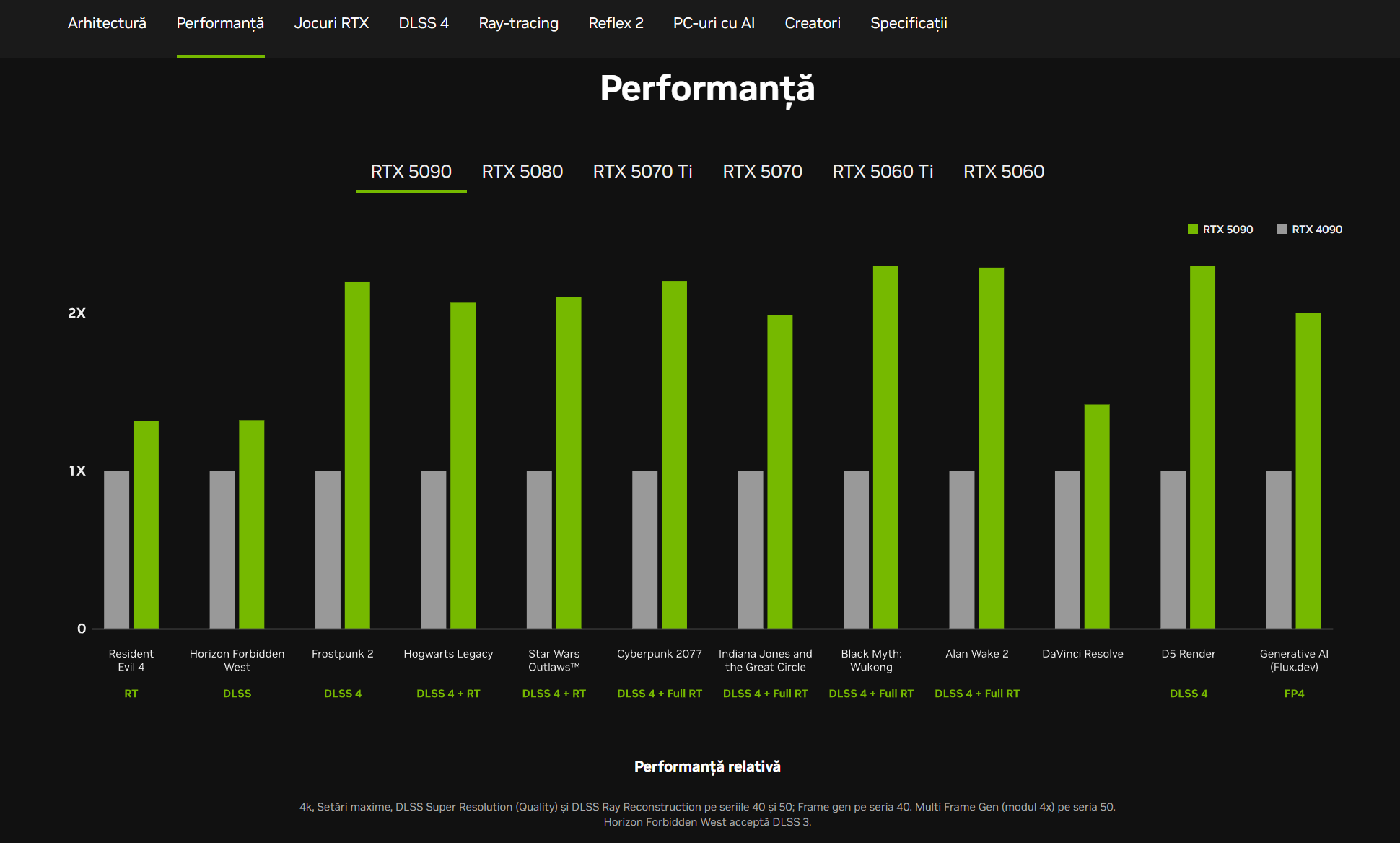Select the RTX 5060 tab

pyautogui.click(x=1004, y=172)
